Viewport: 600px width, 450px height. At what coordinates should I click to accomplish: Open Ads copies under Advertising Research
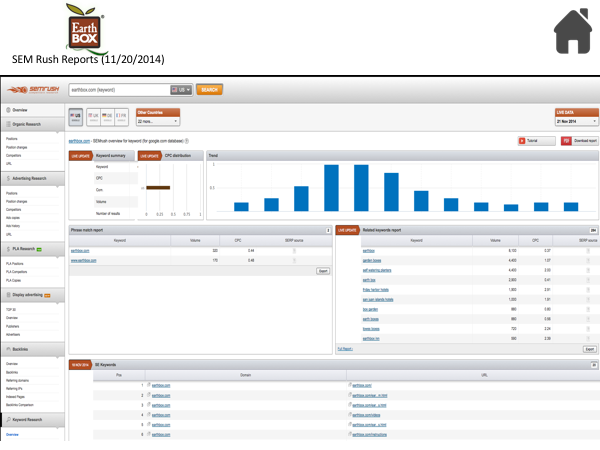coord(13,218)
